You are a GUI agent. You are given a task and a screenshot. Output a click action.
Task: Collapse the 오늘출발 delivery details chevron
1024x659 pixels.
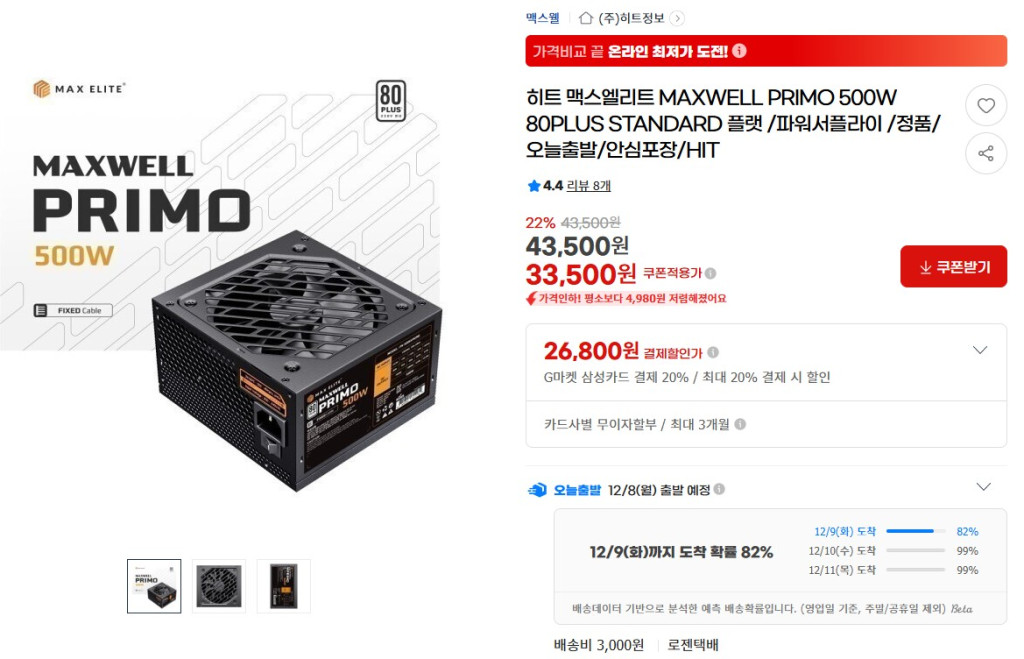click(x=983, y=487)
